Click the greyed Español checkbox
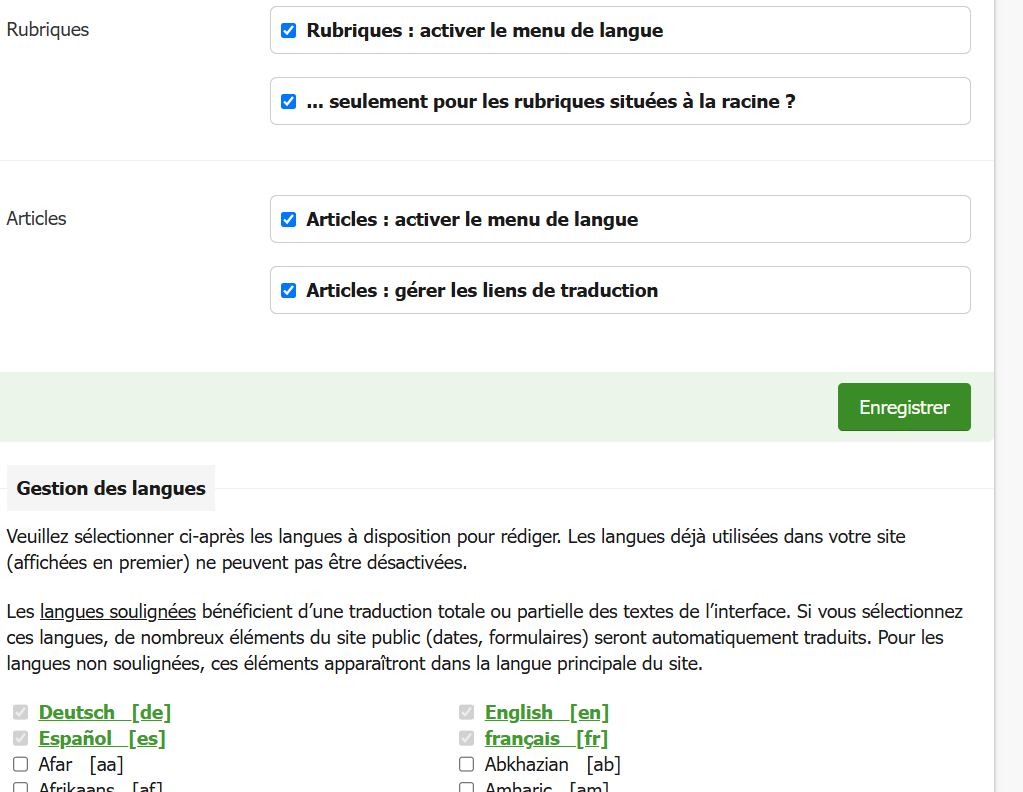1023x792 pixels. (x=20, y=739)
